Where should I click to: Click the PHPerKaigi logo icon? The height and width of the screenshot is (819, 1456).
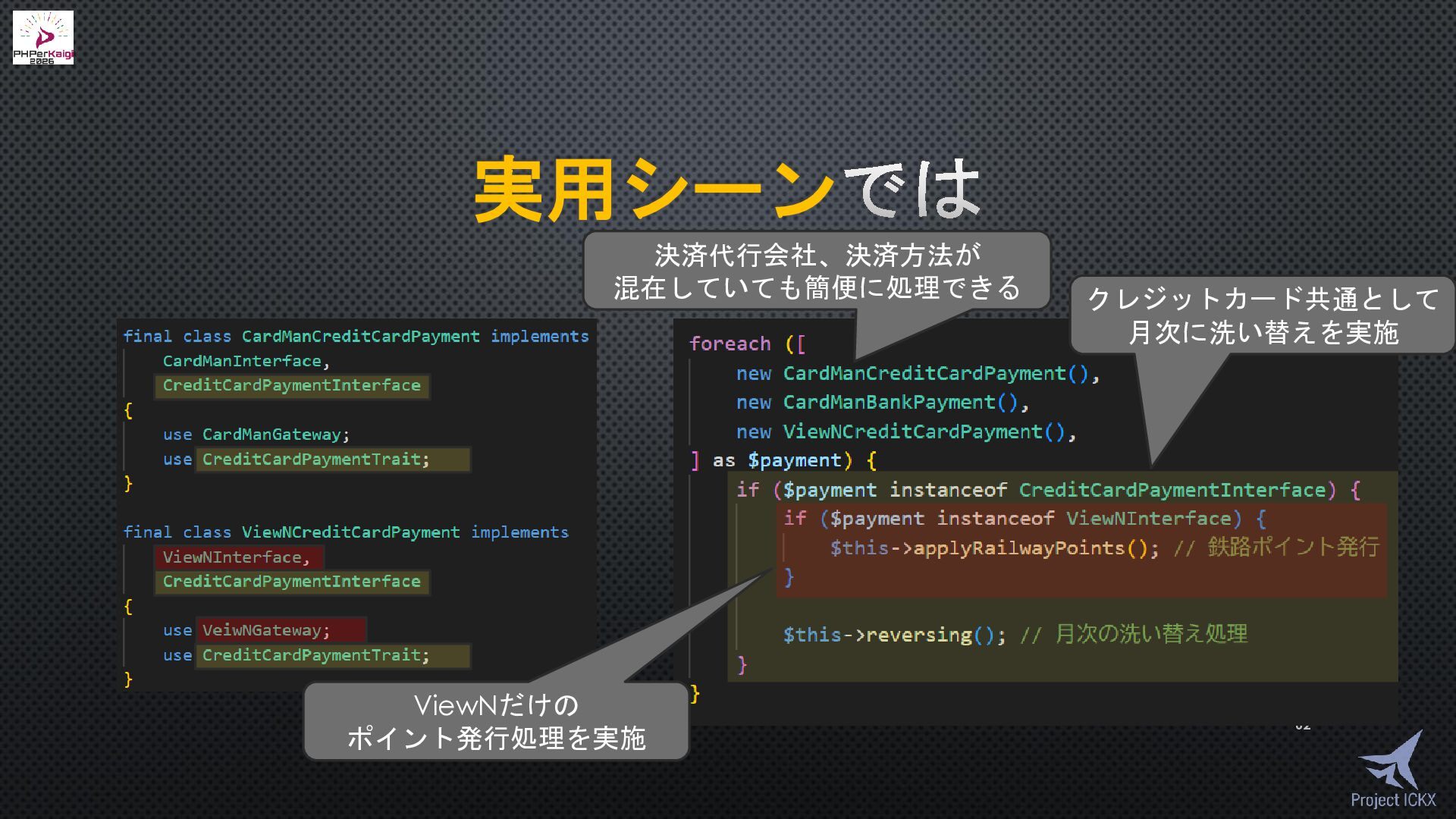coord(43,36)
